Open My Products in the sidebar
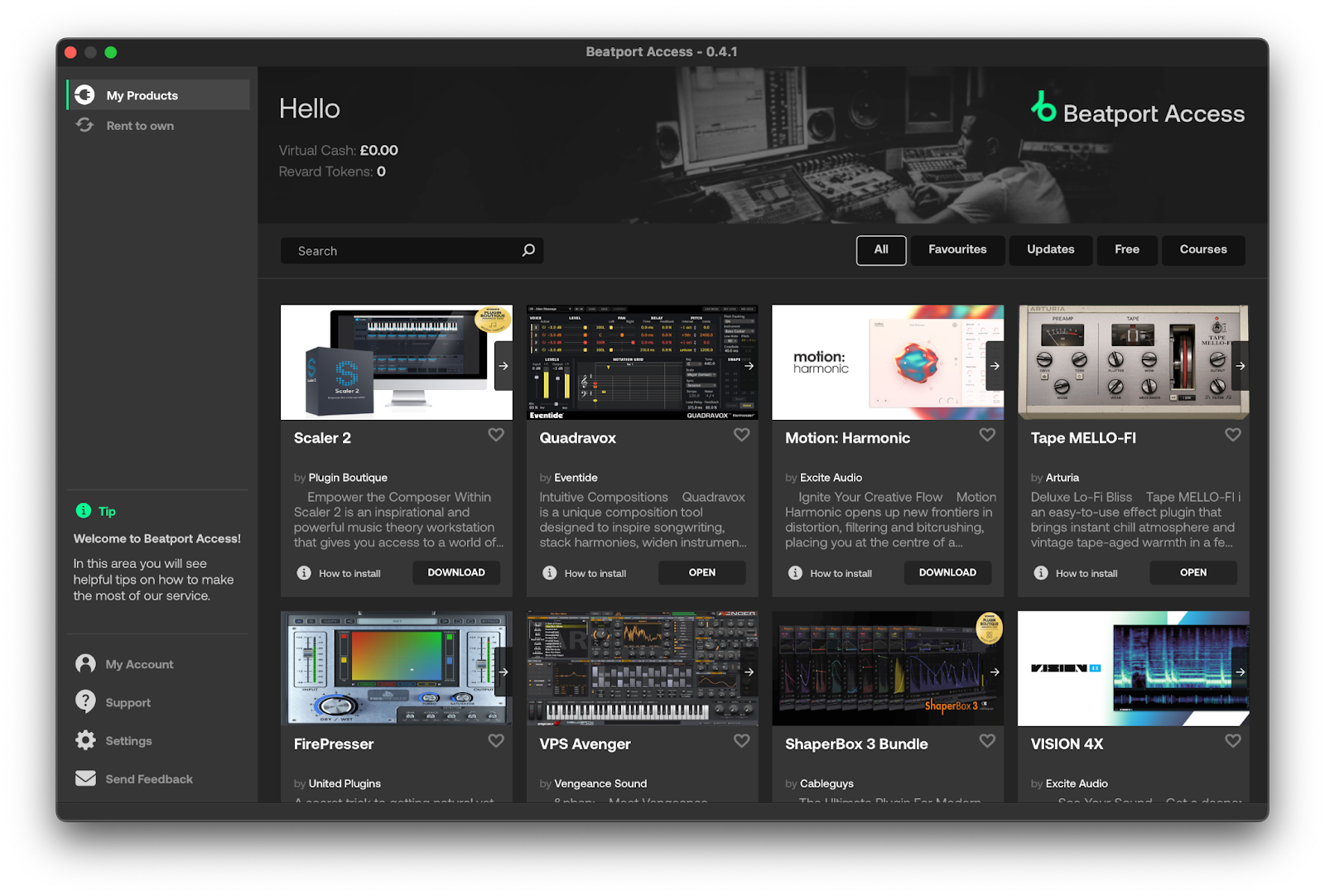 coord(158,95)
